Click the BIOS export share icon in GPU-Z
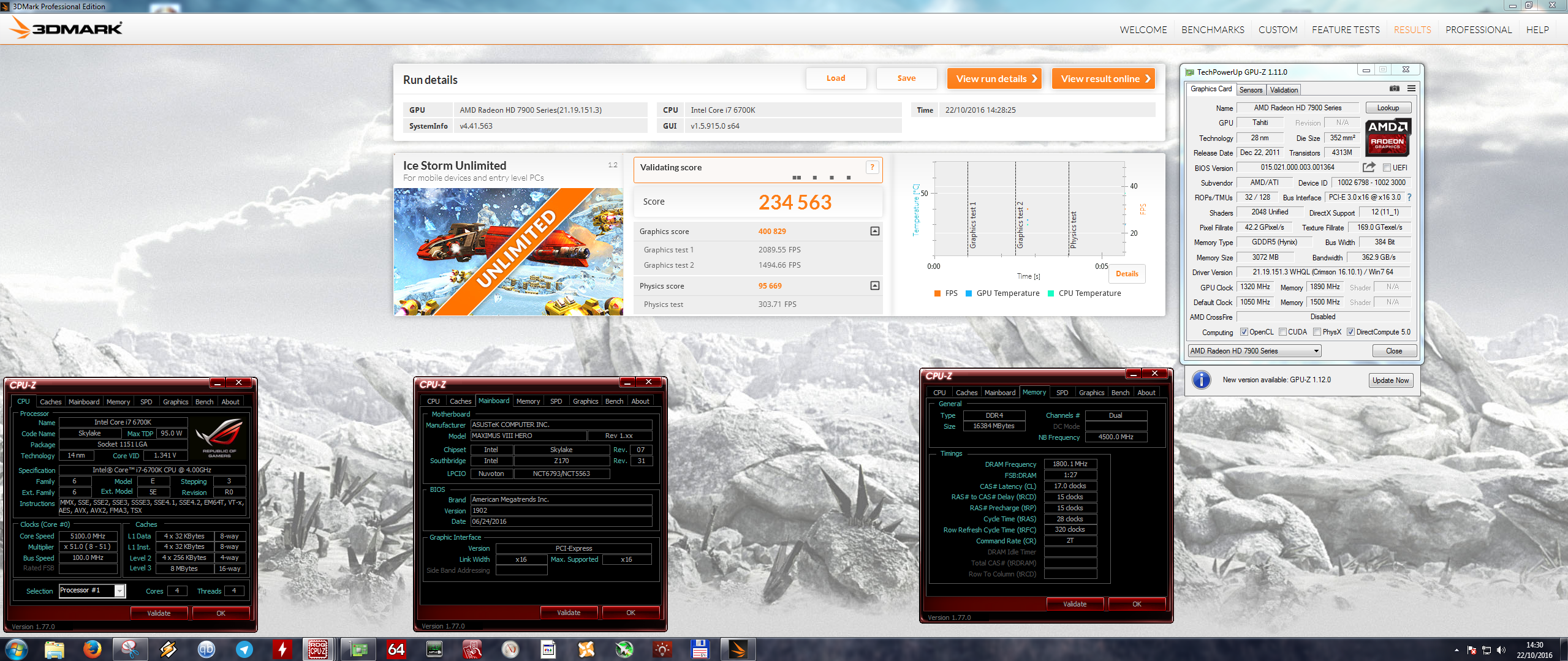 (1369, 167)
